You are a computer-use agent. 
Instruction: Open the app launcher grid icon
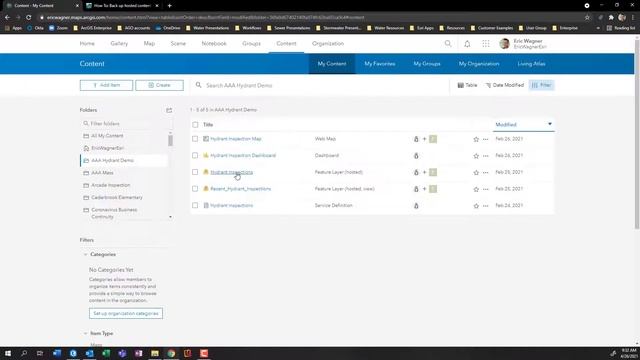(x=485, y=44)
